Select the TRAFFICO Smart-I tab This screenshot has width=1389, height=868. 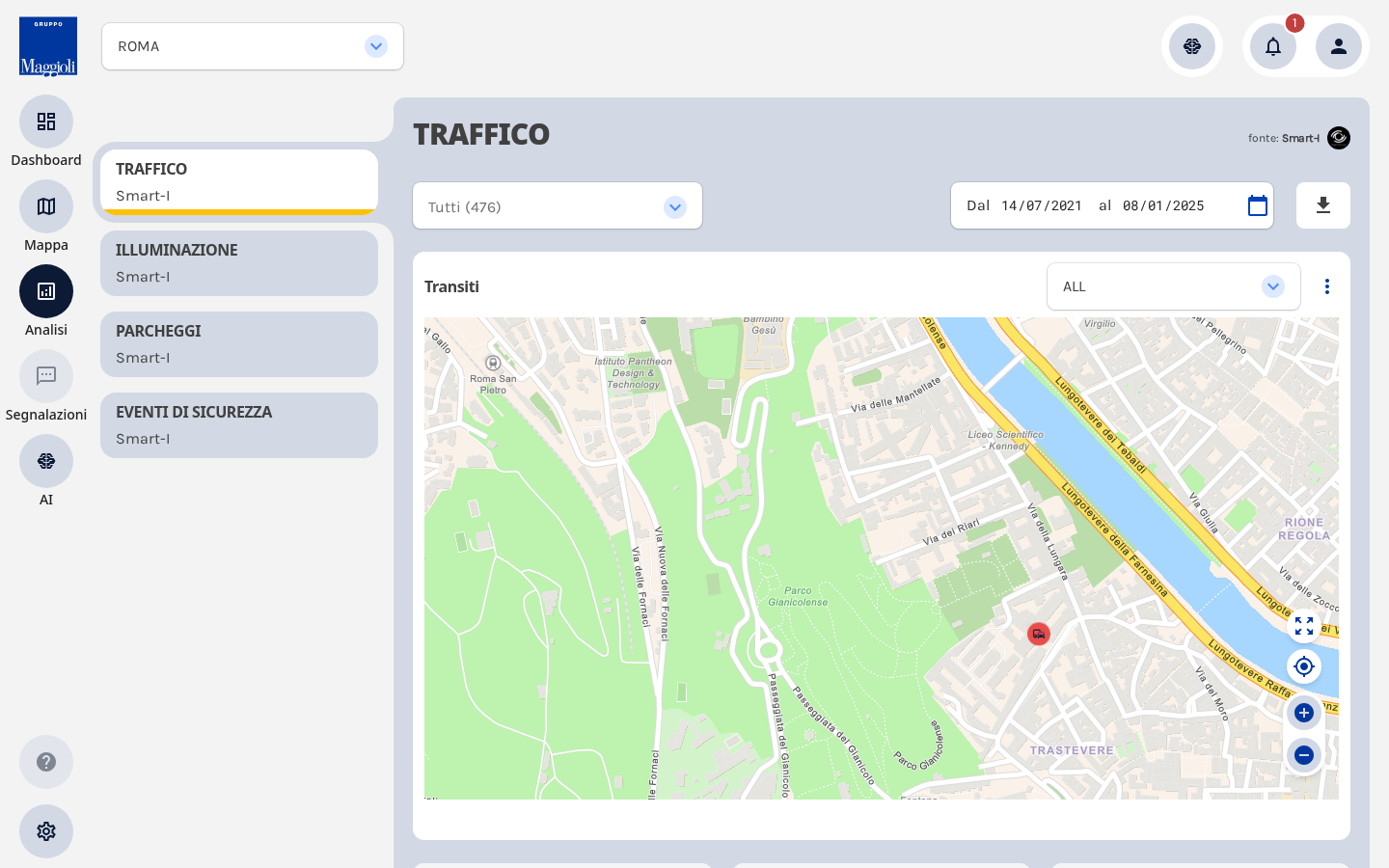pos(239,182)
